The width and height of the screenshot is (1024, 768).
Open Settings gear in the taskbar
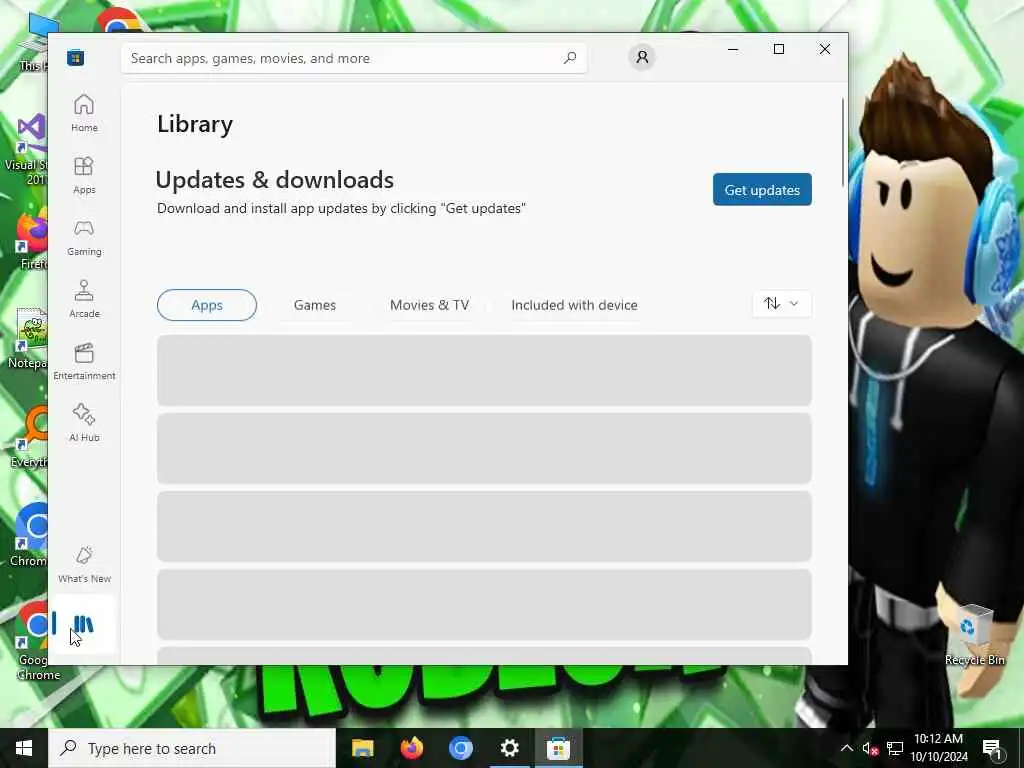[509, 748]
